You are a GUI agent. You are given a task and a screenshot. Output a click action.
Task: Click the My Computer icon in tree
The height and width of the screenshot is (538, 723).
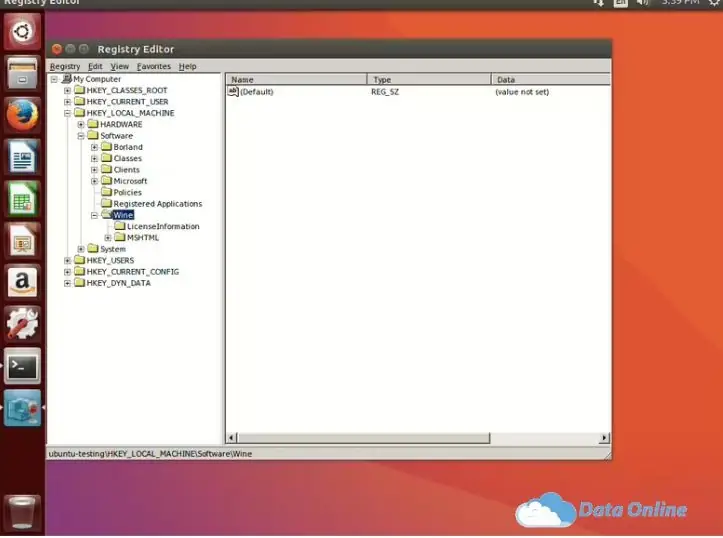(x=67, y=79)
